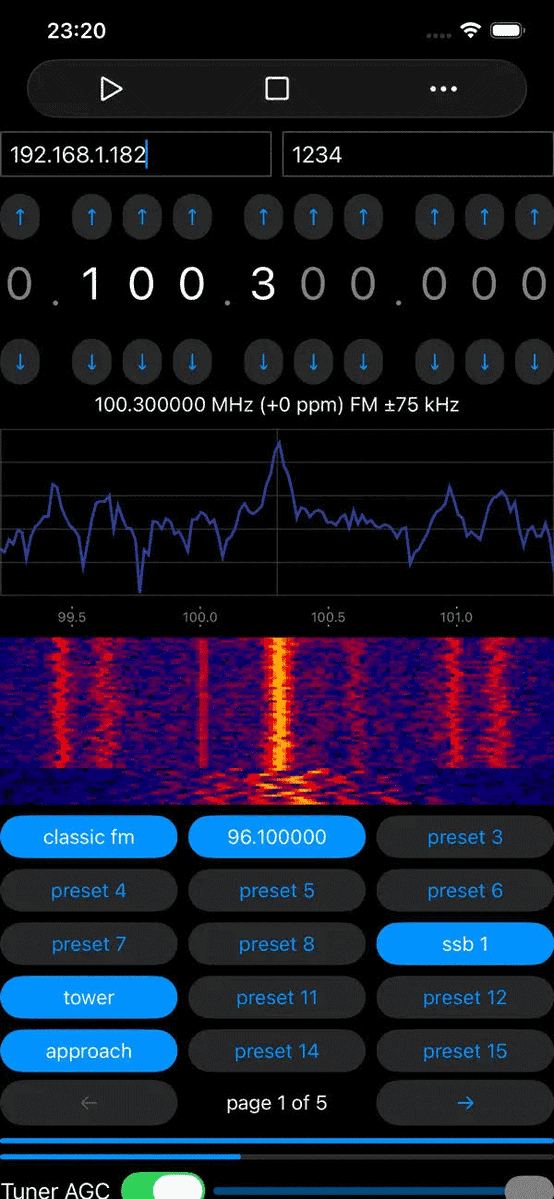The image size is (554, 1199).
Task: Tap the 23:20 clock in the status bar
Action: pyautogui.click(x=77, y=31)
